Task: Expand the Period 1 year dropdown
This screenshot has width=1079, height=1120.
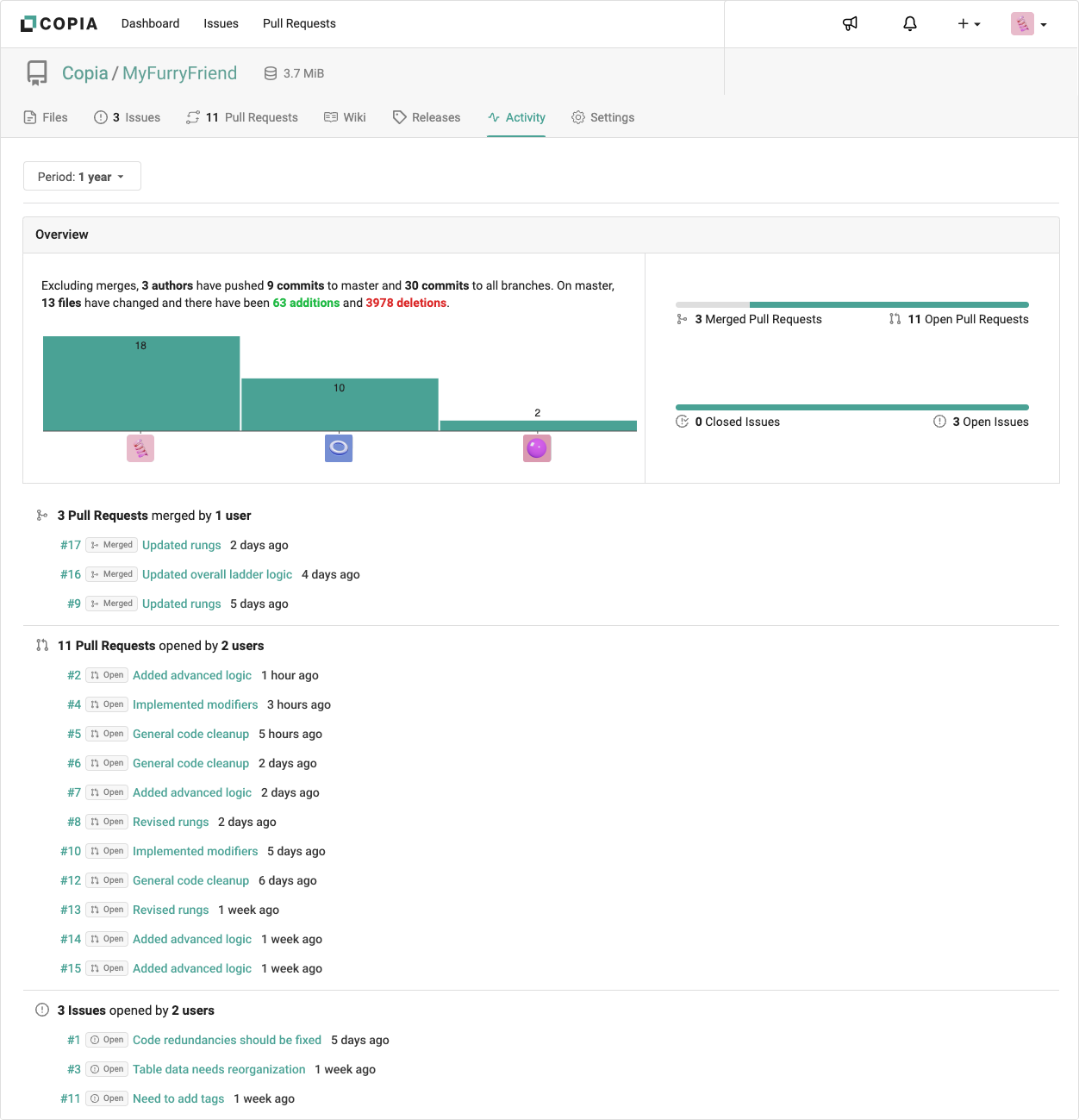Action: tap(82, 177)
